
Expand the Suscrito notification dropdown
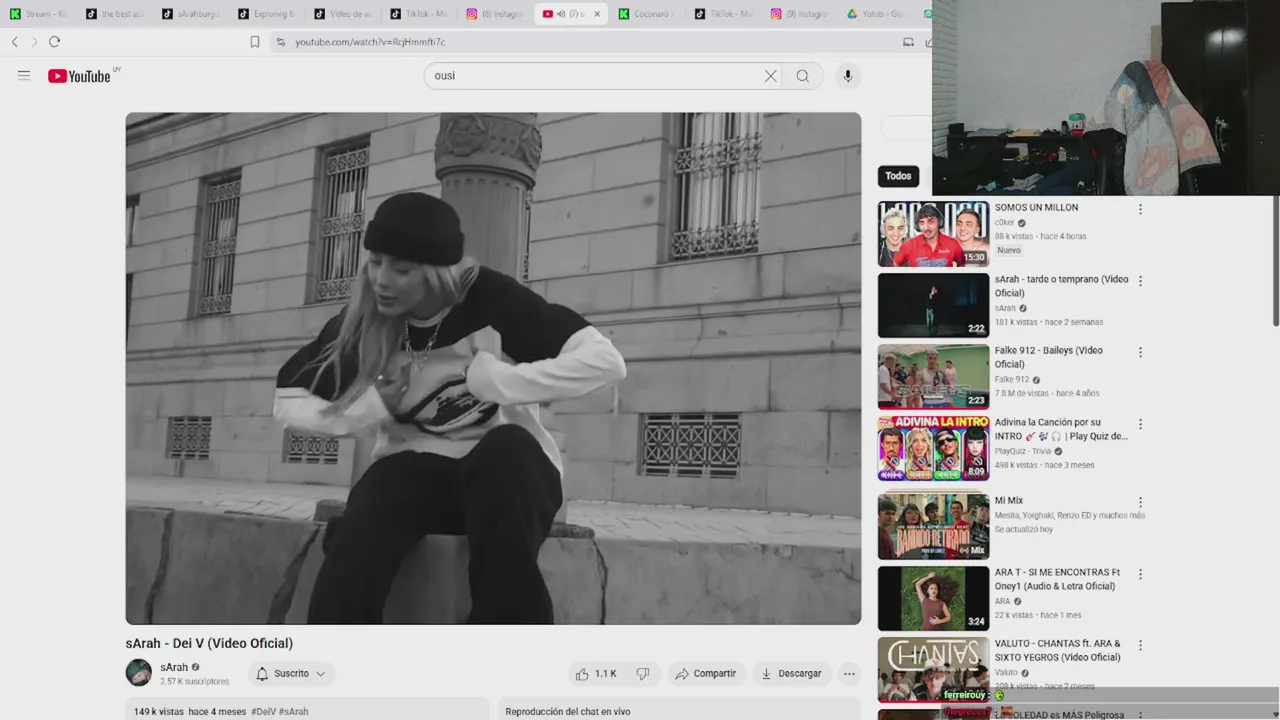coord(291,674)
